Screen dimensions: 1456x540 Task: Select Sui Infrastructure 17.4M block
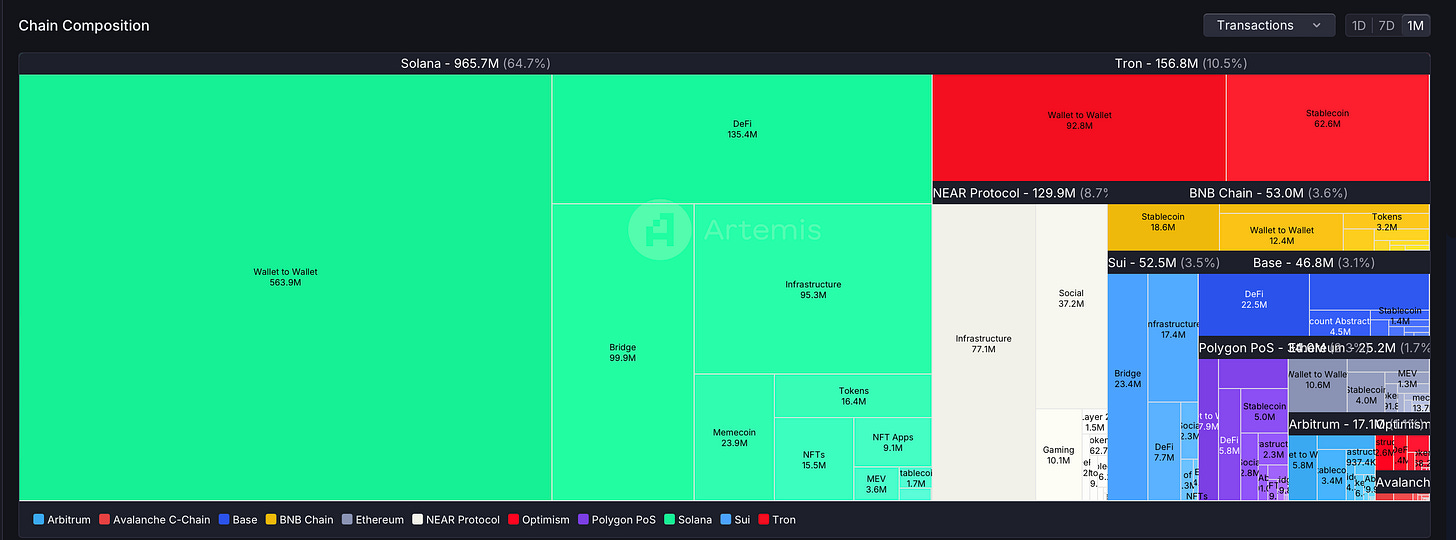coord(1173,337)
